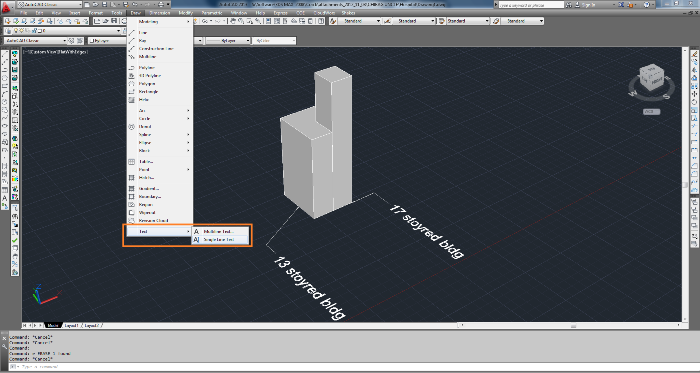
Task: Choose Multiline Text from the Text submenu
Action: 220,232
